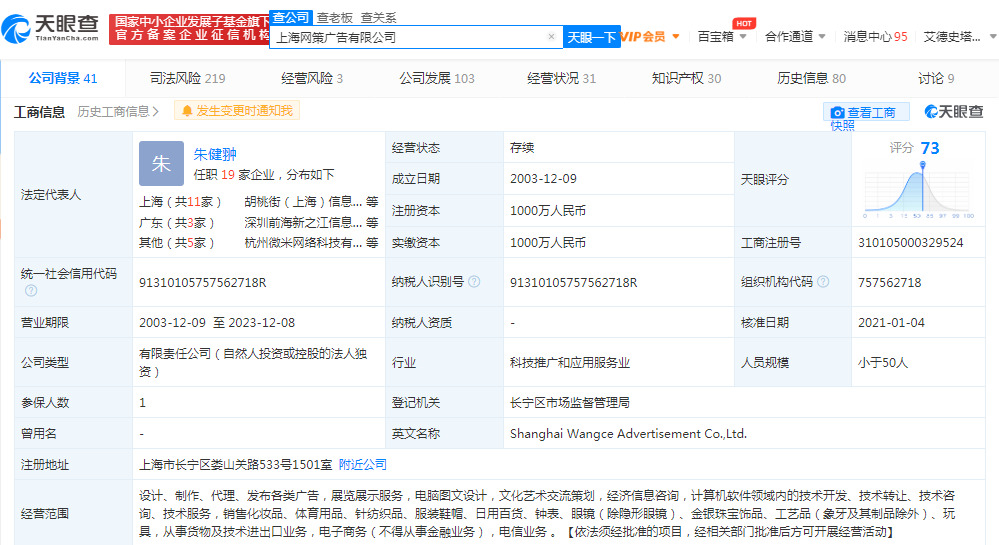Click the 行业 value 科技推广和应用服务业
Viewport: 999px width, 545px height.
click(x=570, y=362)
